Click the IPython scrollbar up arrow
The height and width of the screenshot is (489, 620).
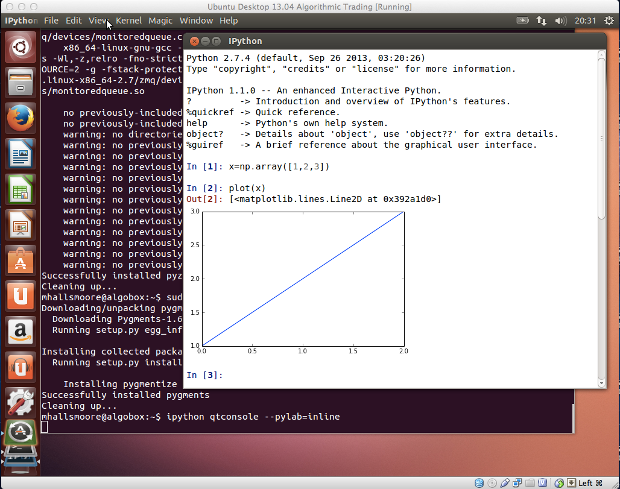tap(601, 53)
